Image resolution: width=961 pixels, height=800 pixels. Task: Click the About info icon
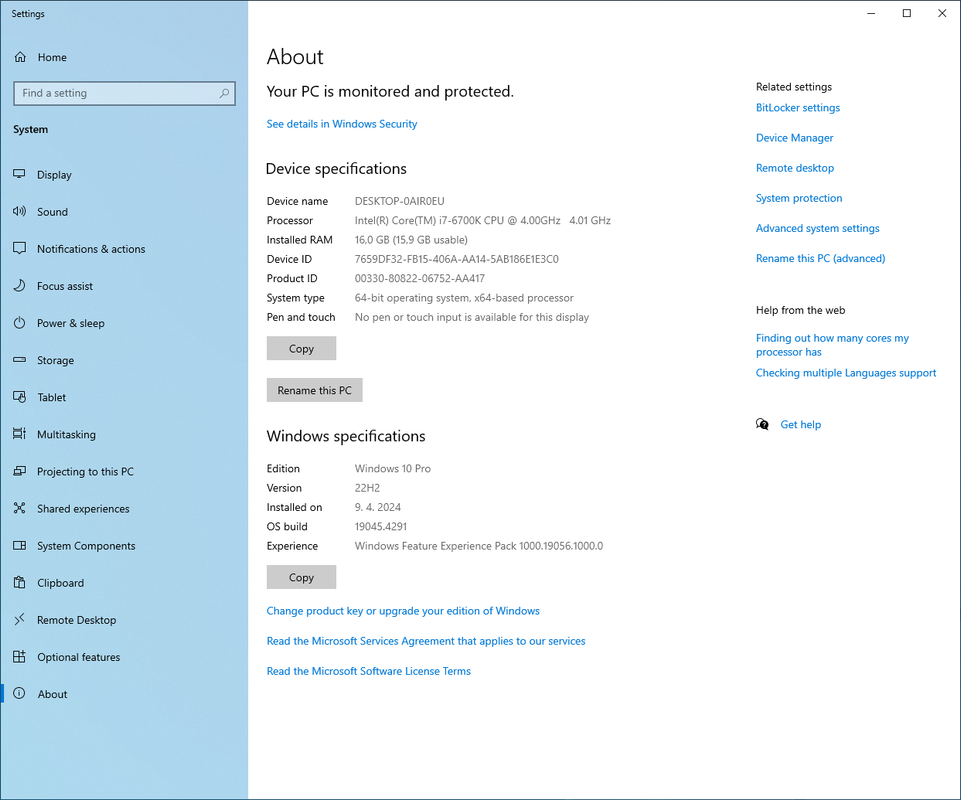click(20, 693)
